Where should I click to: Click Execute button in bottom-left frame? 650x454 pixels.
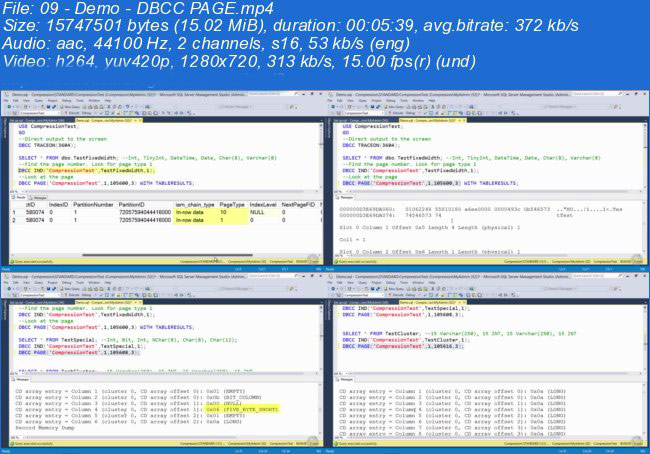[71, 295]
